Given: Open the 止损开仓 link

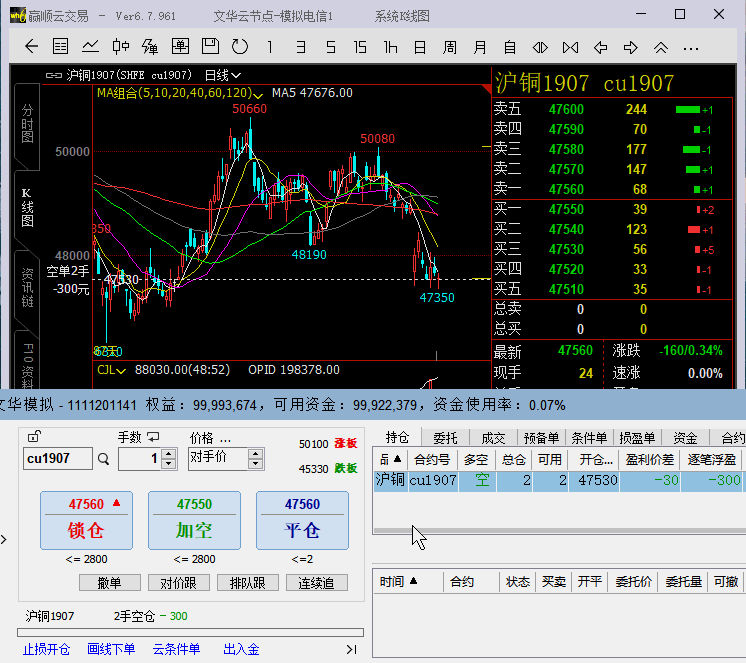Looking at the screenshot, I should [47, 649].
